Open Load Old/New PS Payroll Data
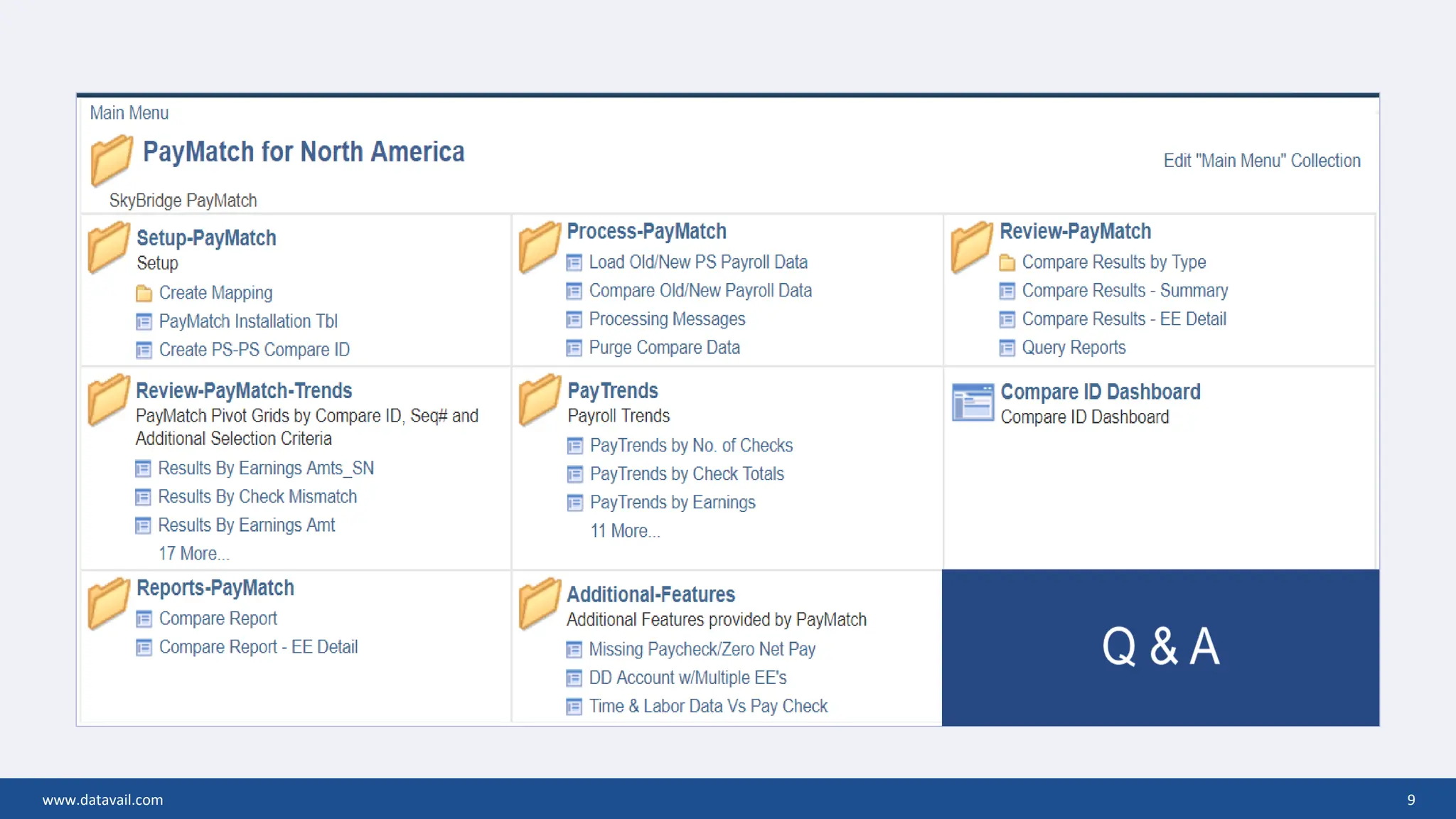This screenshot has width=1456, height=819. click(x=697, y=262)
